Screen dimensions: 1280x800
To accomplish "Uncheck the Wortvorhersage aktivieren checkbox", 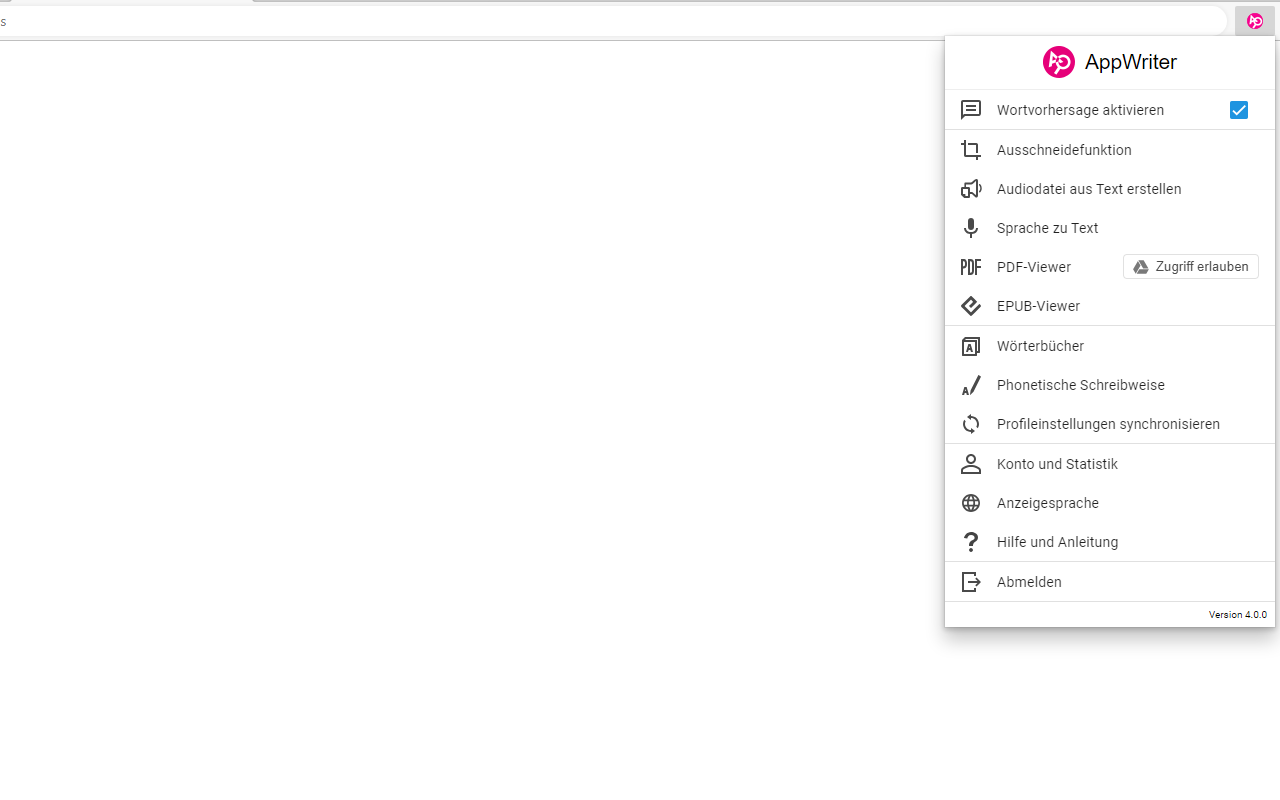I will 1239,110.
